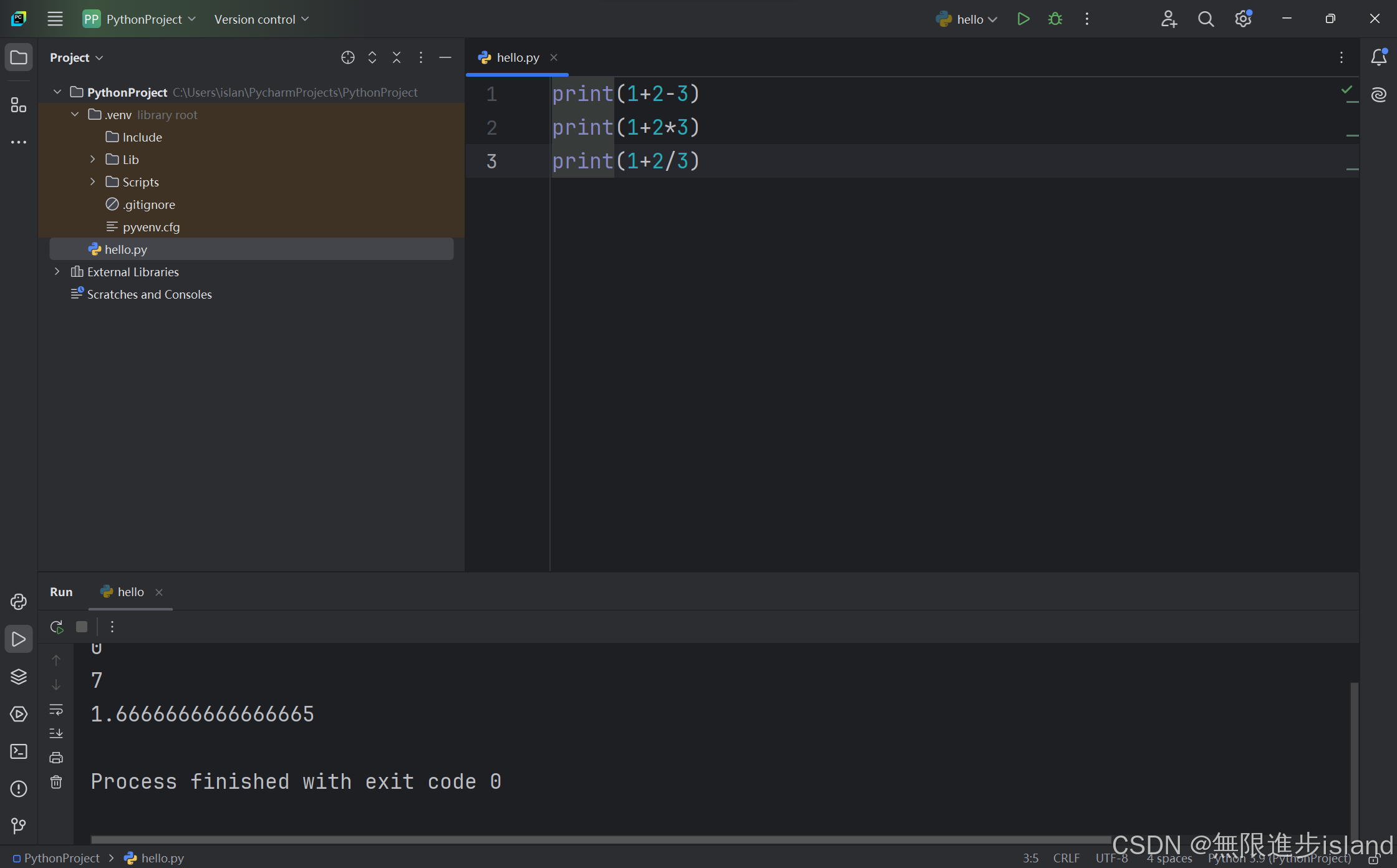Image resolution: width=1397 pixels, height=868 pixels.
Task: Start debugging with the bug icon
Action: pyautogui.click(x=1055, y=19)
